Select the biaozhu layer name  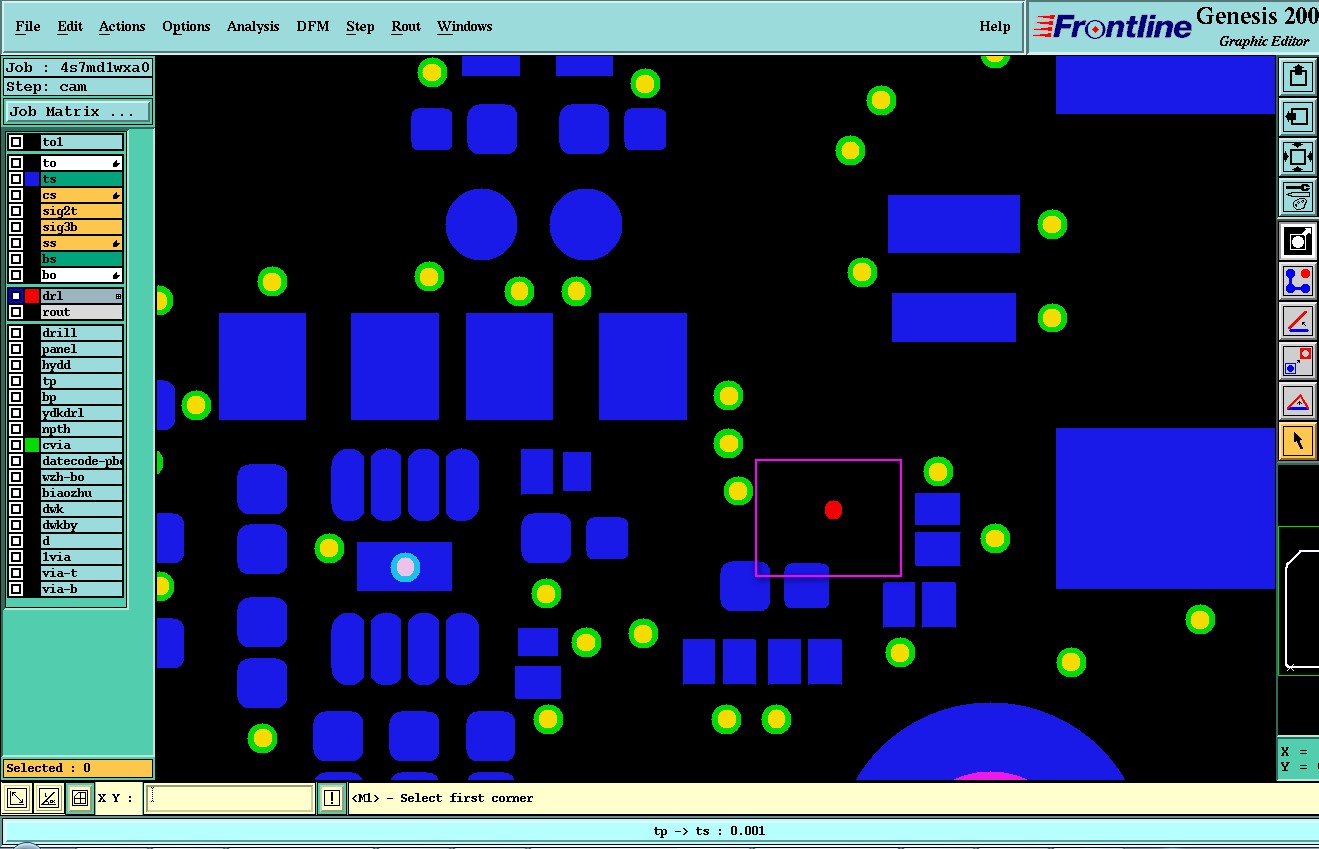[81, 493]
